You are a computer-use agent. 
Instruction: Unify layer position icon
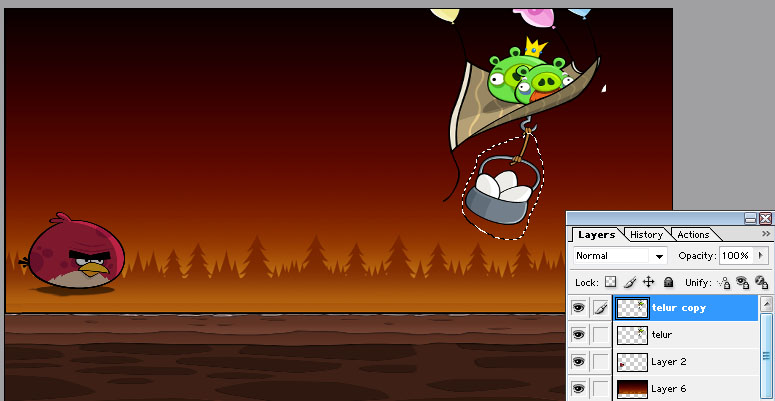pyautogui.click(x=724, y=283)
